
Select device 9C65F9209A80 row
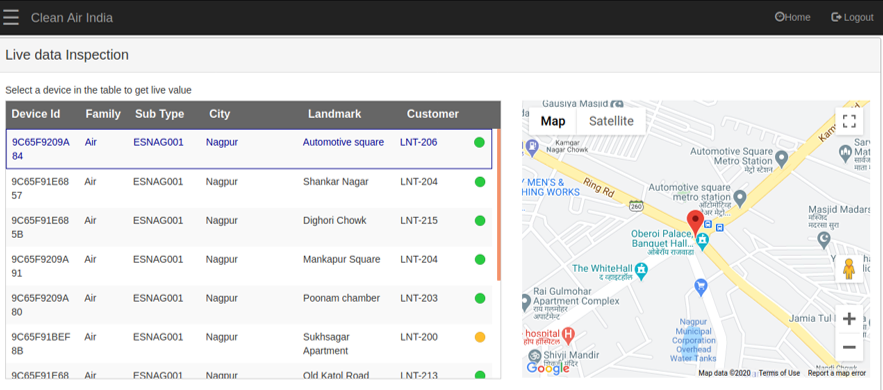pyautogui.click(x=249, y=305)
